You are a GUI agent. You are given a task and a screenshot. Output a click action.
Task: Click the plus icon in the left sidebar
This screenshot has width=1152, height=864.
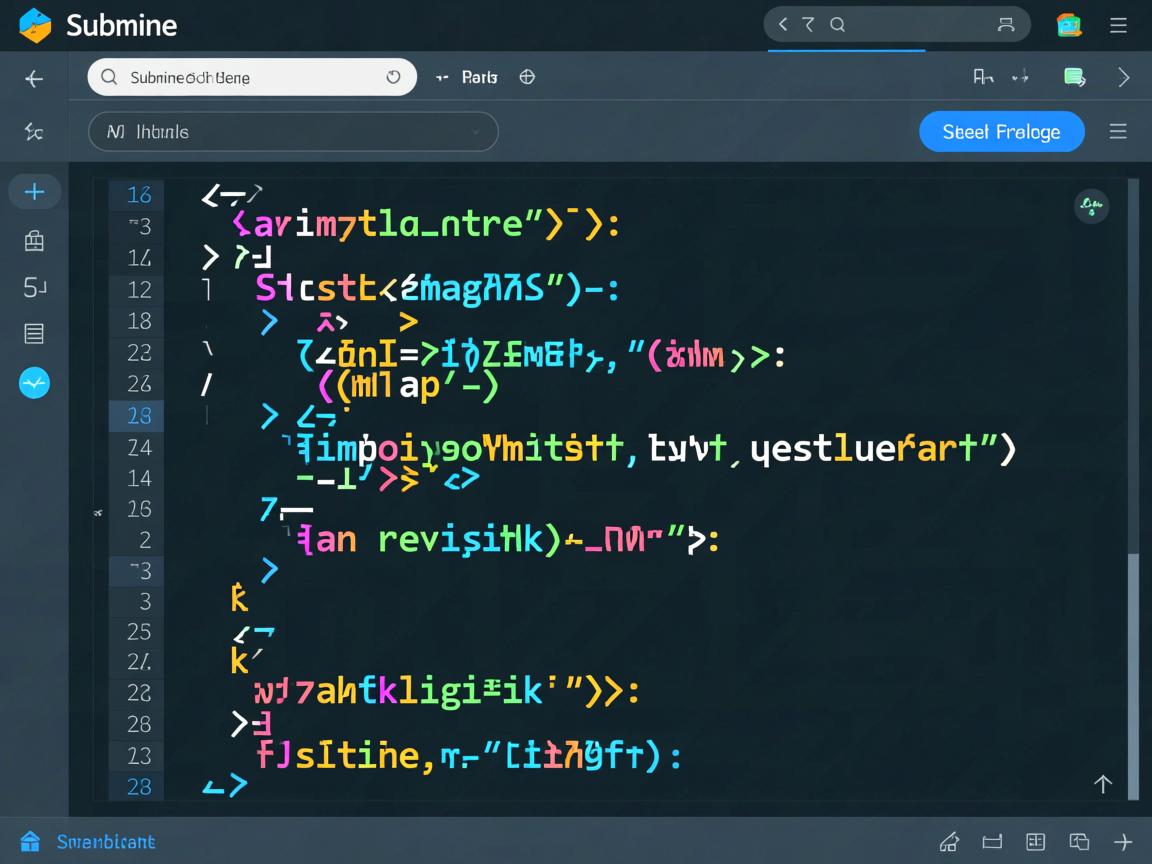point(34,191)
